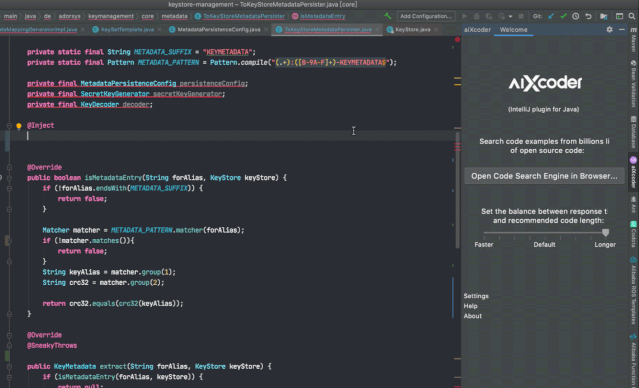The width and height of the screenshot is (639, 388).
Task: Click the Stop square icon in toolbar
Action: (521, 16)
